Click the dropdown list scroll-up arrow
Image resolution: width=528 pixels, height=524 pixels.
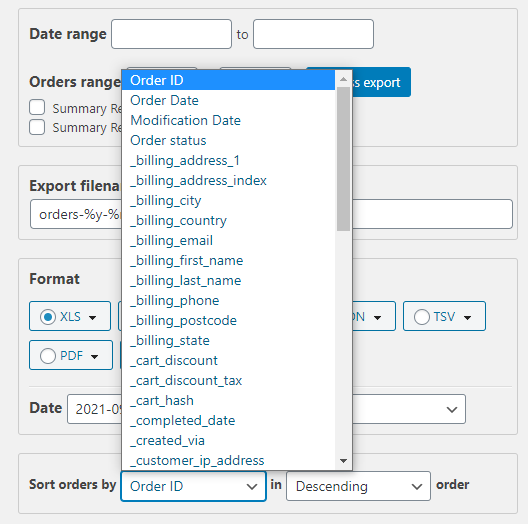click(343, 79)
